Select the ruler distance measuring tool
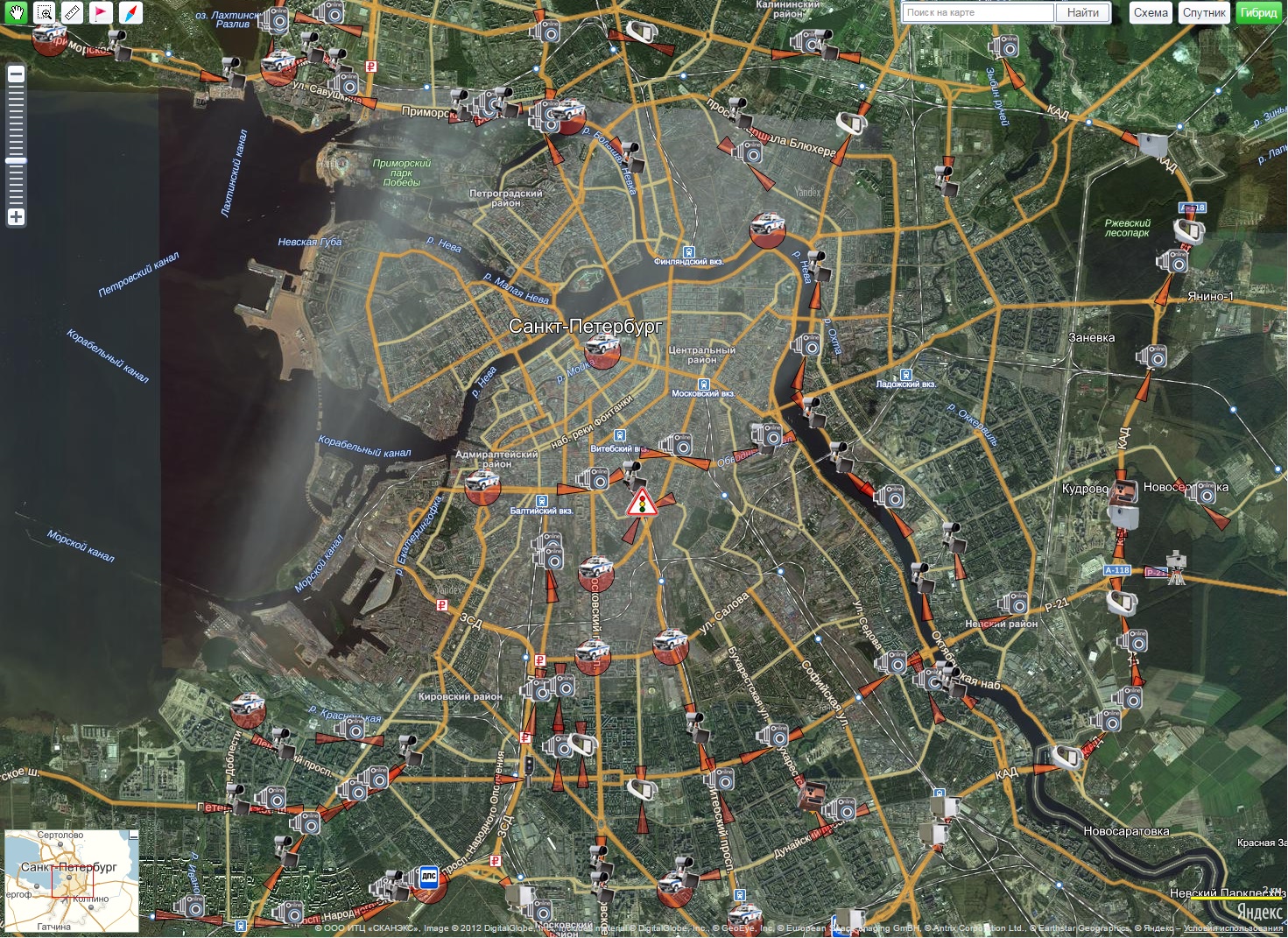Screen dimensions: 1288x938 pos(73,12)
